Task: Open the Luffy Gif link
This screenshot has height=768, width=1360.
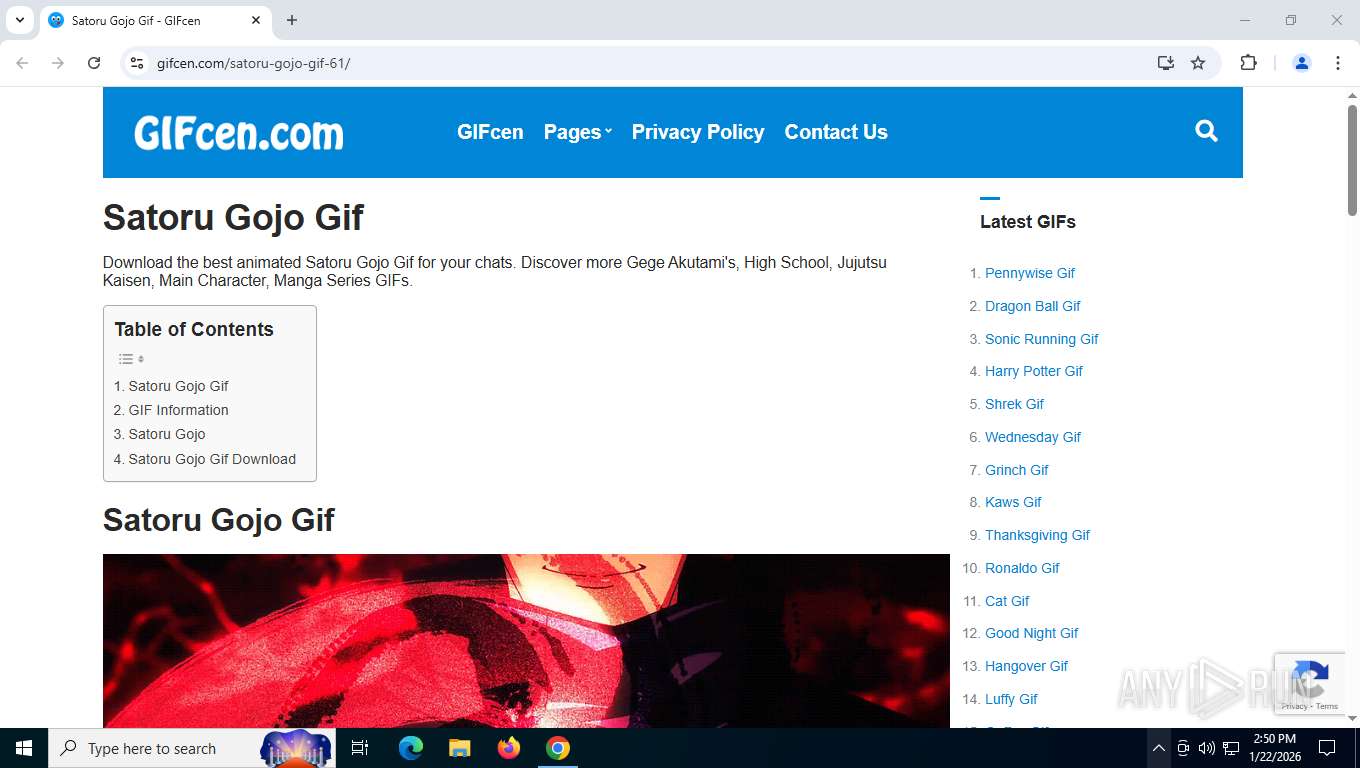Action: click(1011, 699)
